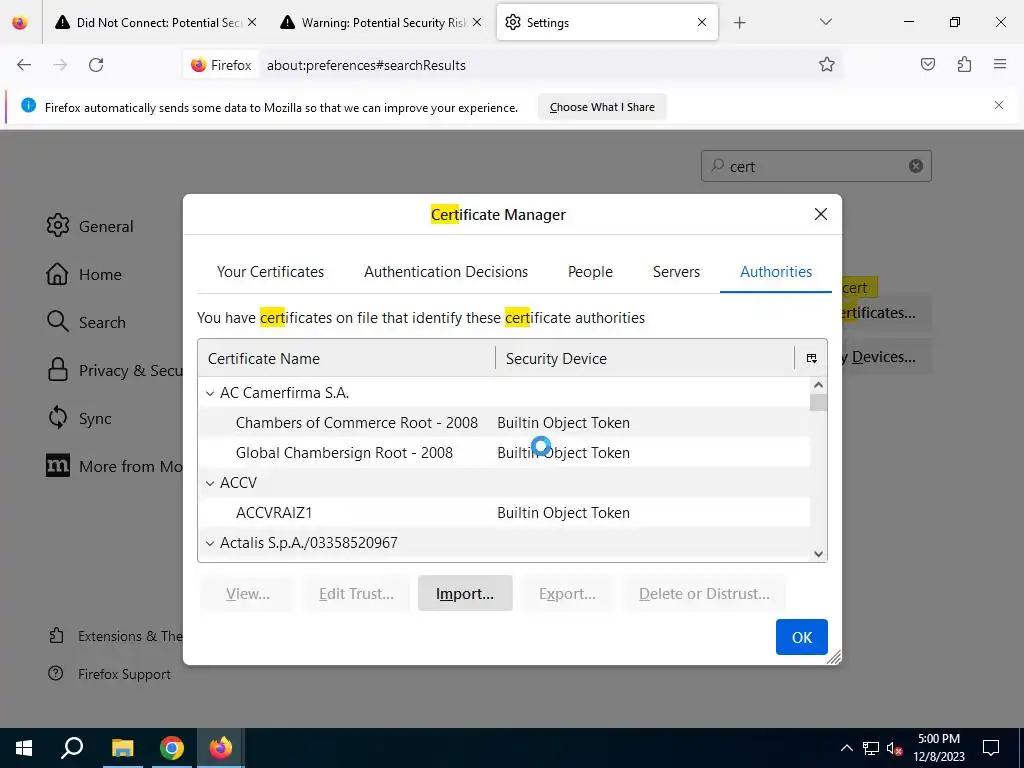The image size is (1024, 768).
Task: Open Windows Start menu
Action: pyautogui.click(x=24, y=748)
